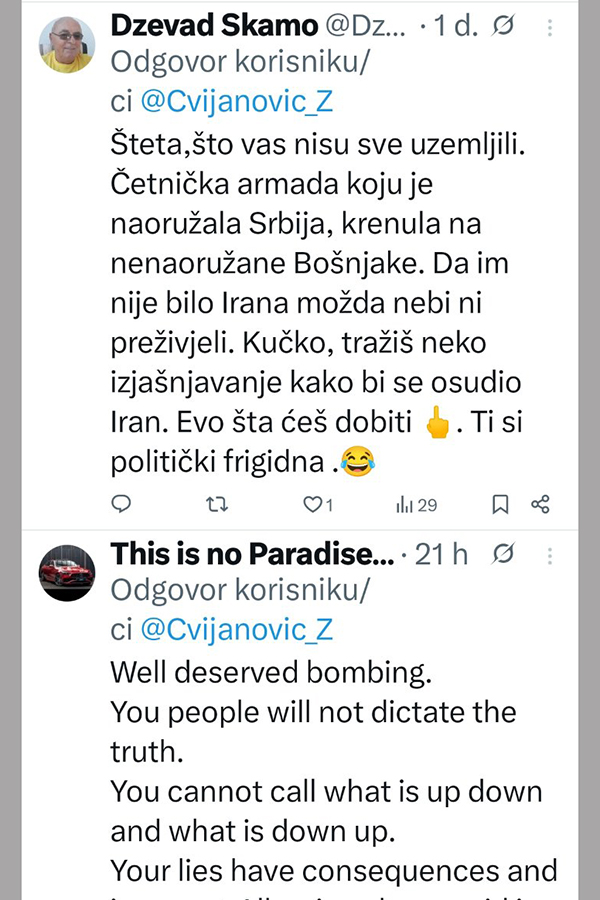Viewport: 600px width, 900px height.
Task: Open This is no Paradise profile name
Action: click(252, 553)
